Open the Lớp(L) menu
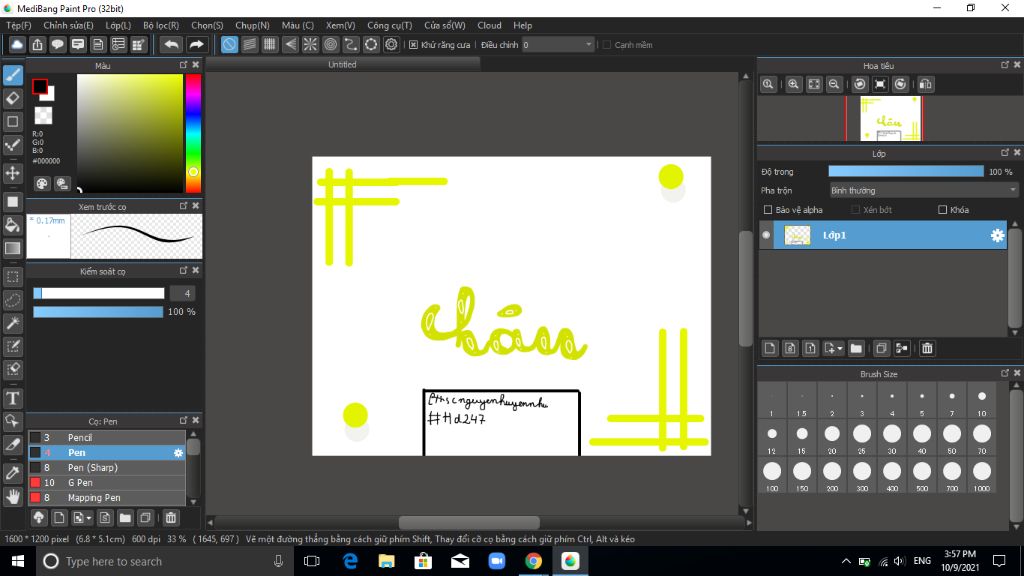Image resolution: width=1024 pixels, height=576 pixels. point(118,25)
